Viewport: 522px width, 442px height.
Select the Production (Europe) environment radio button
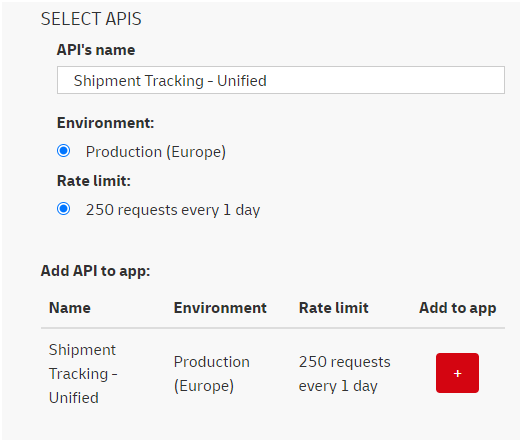coord(63,151)
